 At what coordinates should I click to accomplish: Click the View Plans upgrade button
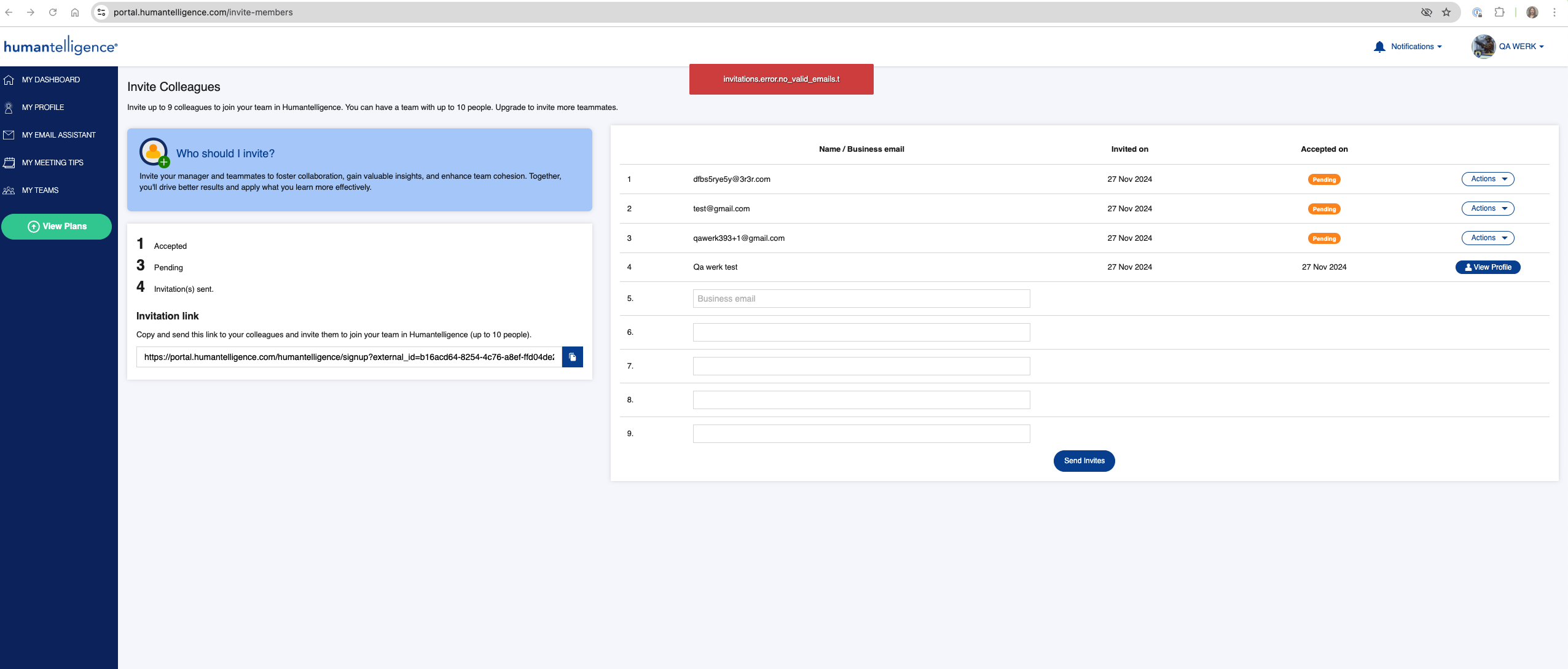[x=58, y=226]
